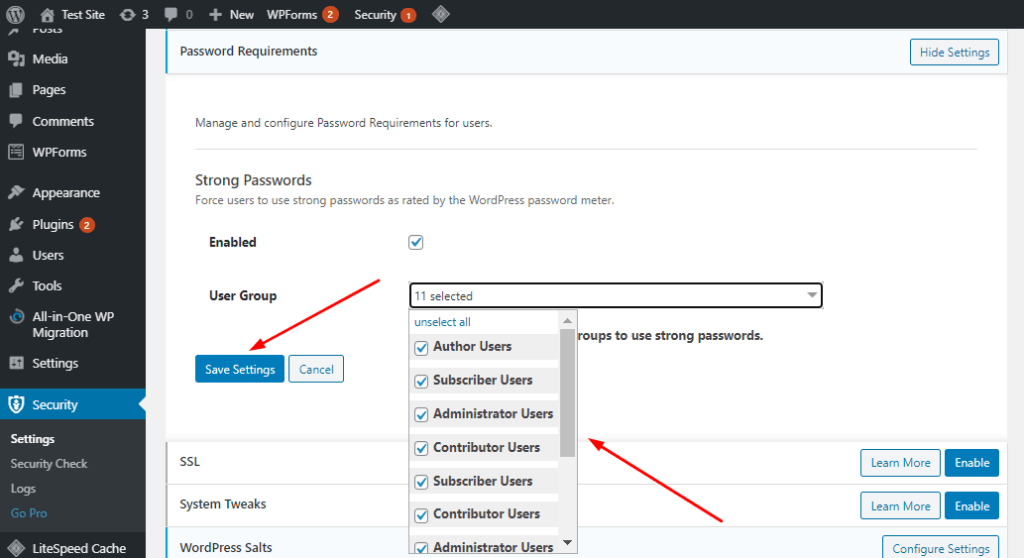The width and height of the screenshot is (1024, 558).
Task: Enable the SSL module
Action: (972, 463)
